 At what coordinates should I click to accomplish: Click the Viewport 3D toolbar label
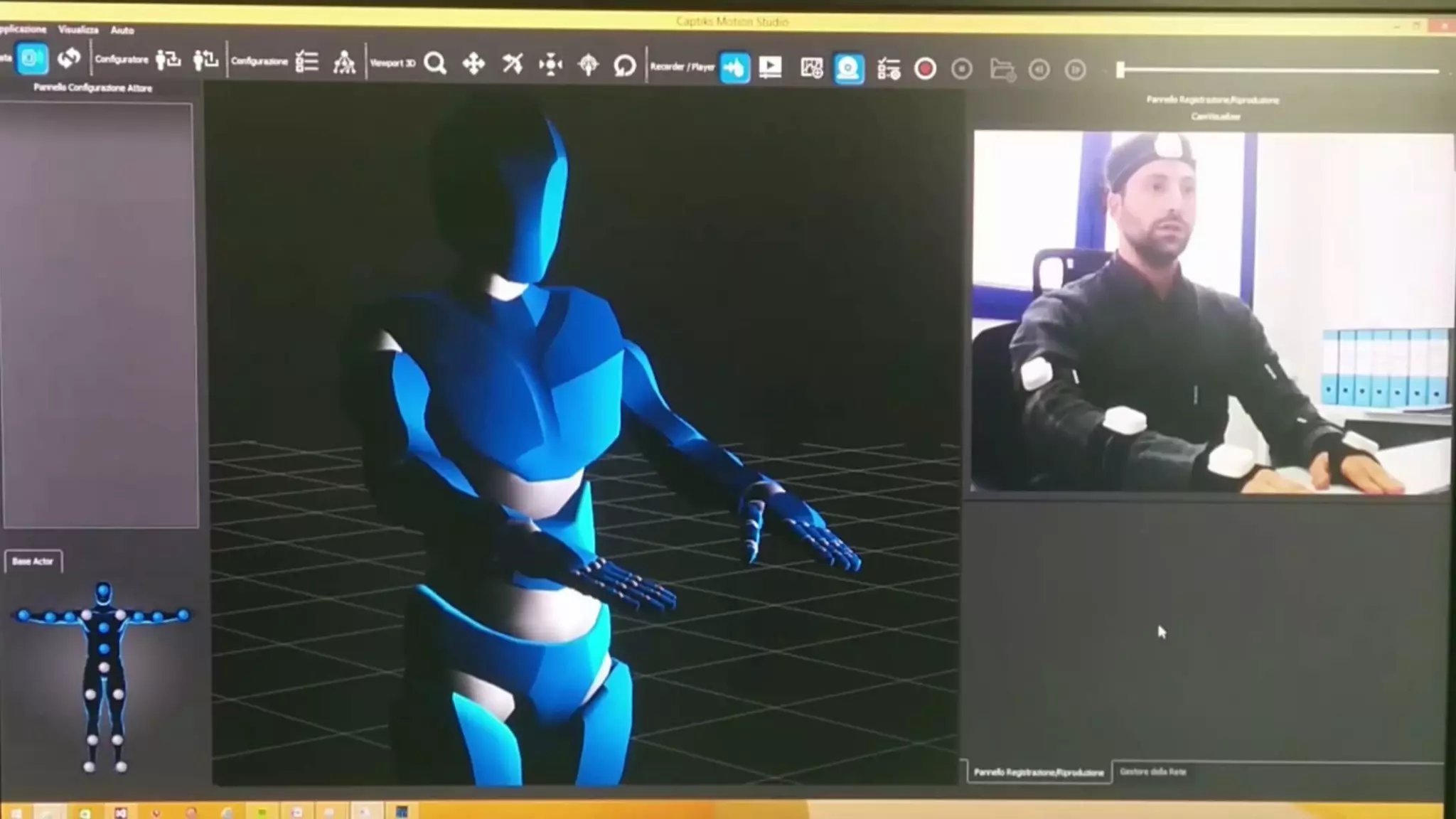pyautogui.click(x=392, y=63)
